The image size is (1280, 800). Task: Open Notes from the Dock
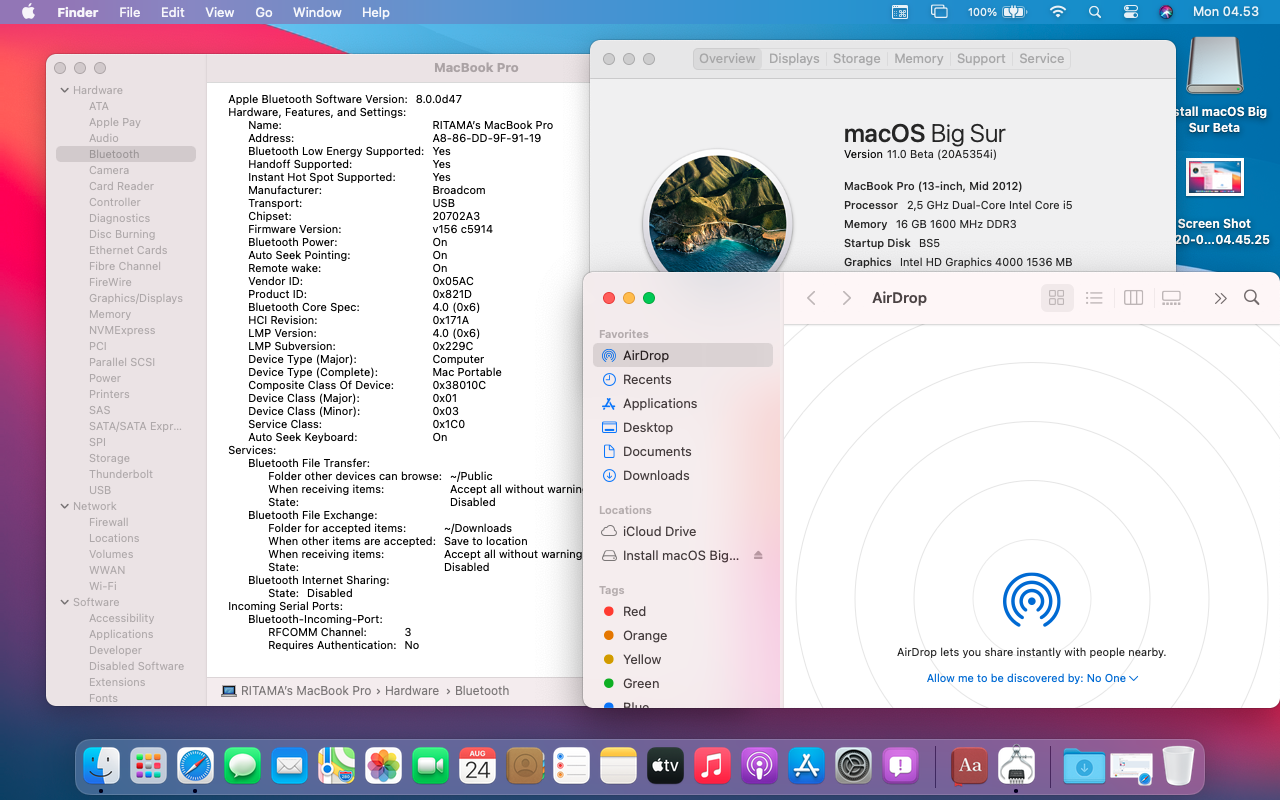click(618, 766)
